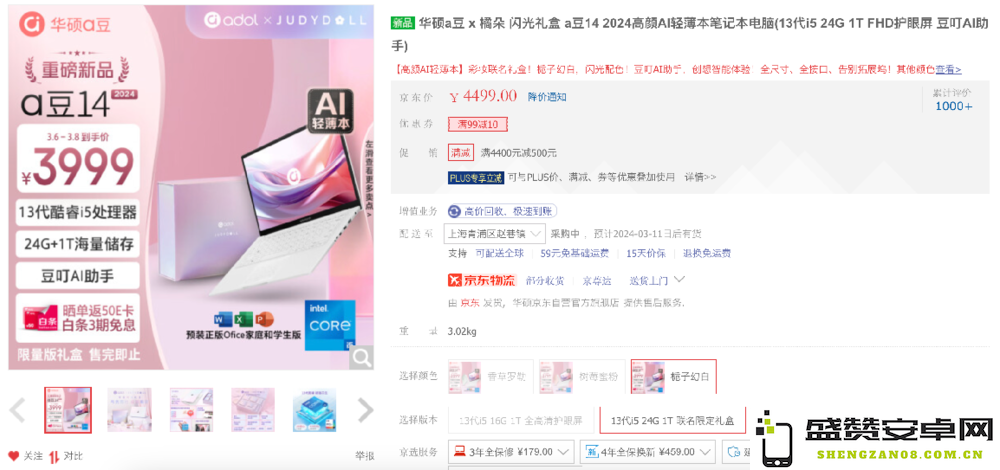Select the 树莓蜜粉 color option
1000x470 pixels.
coord(582,377)
